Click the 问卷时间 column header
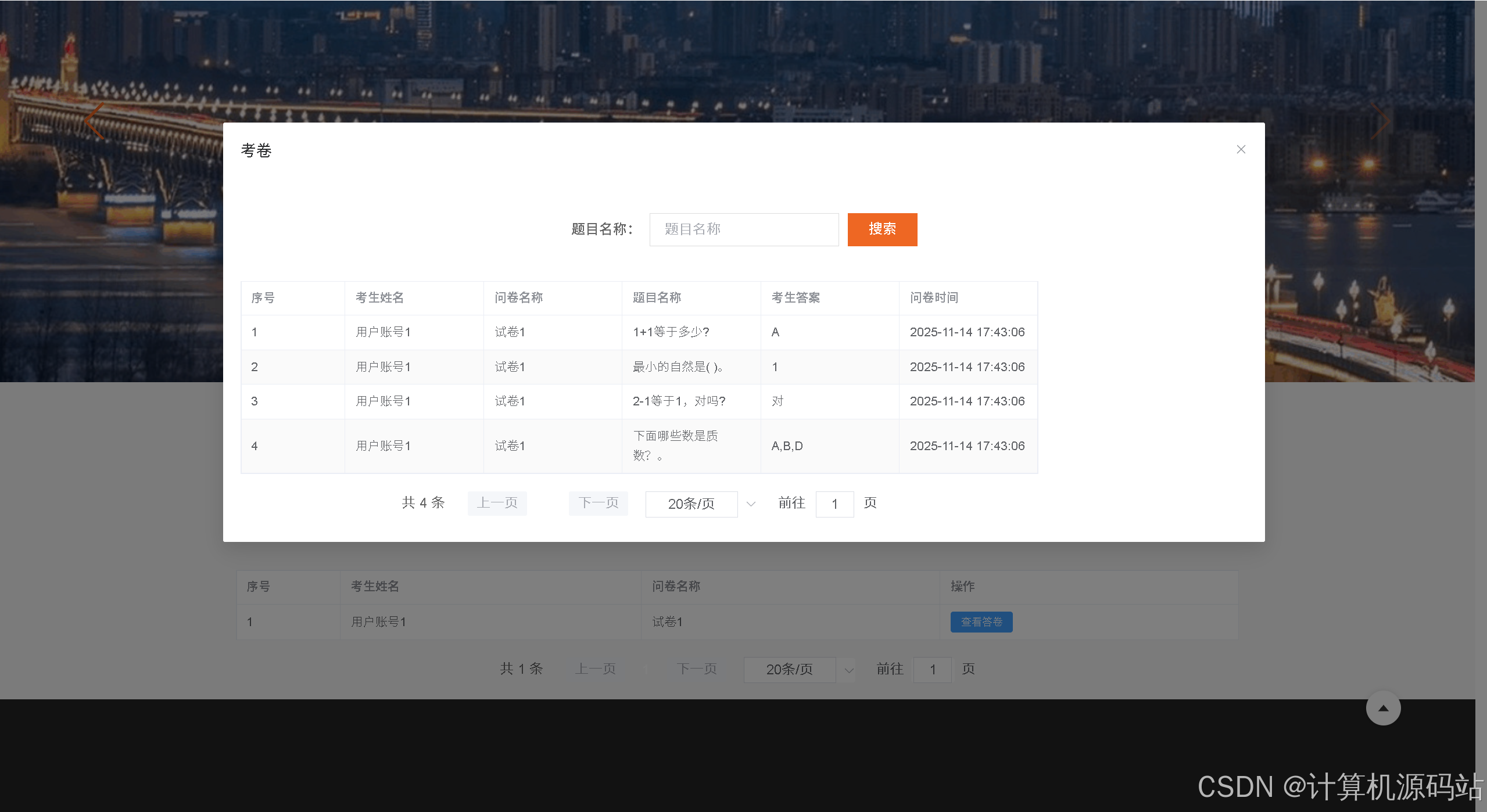 tap(968, 298)
